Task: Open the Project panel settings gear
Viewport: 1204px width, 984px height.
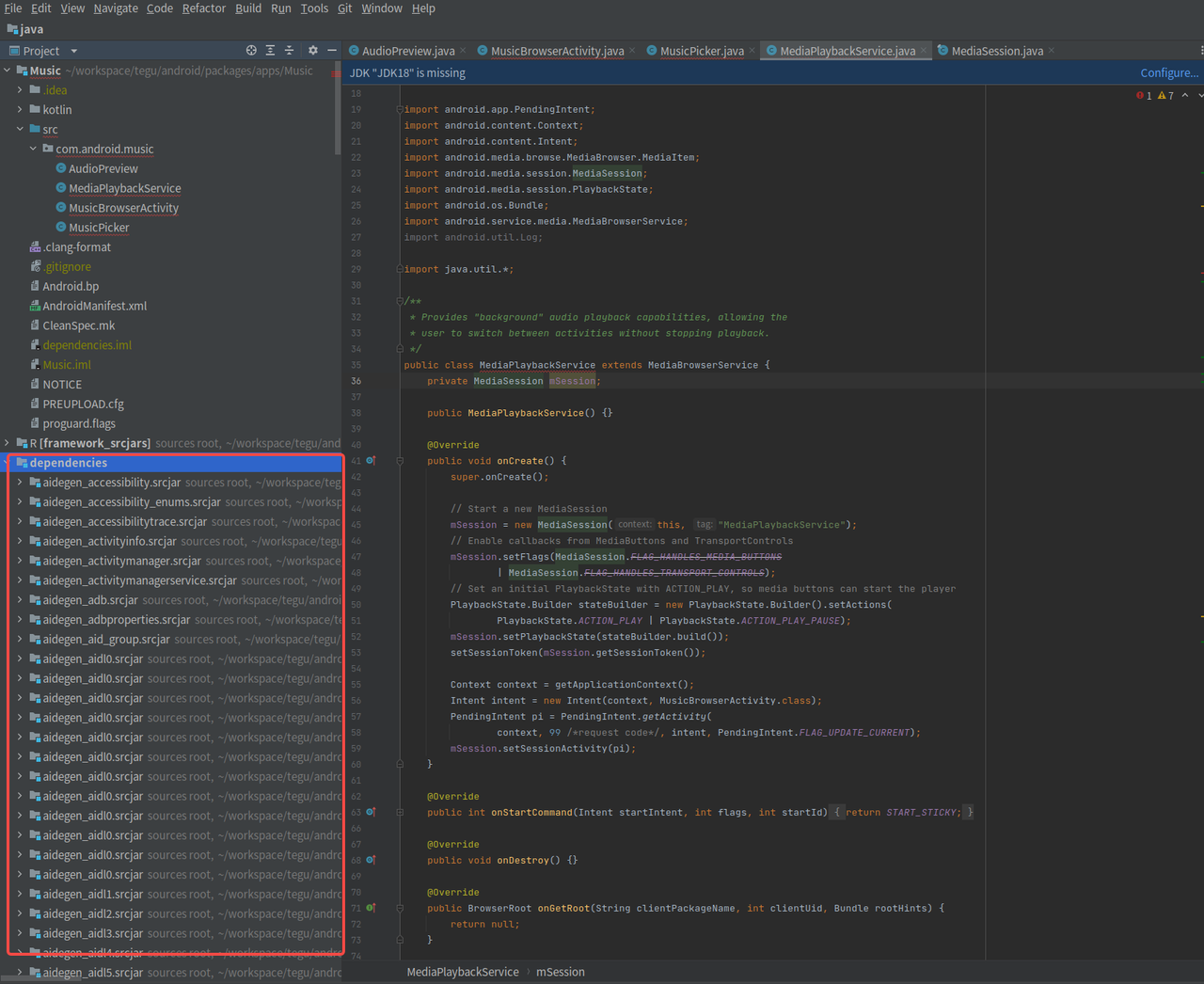Action: point(313,51)
